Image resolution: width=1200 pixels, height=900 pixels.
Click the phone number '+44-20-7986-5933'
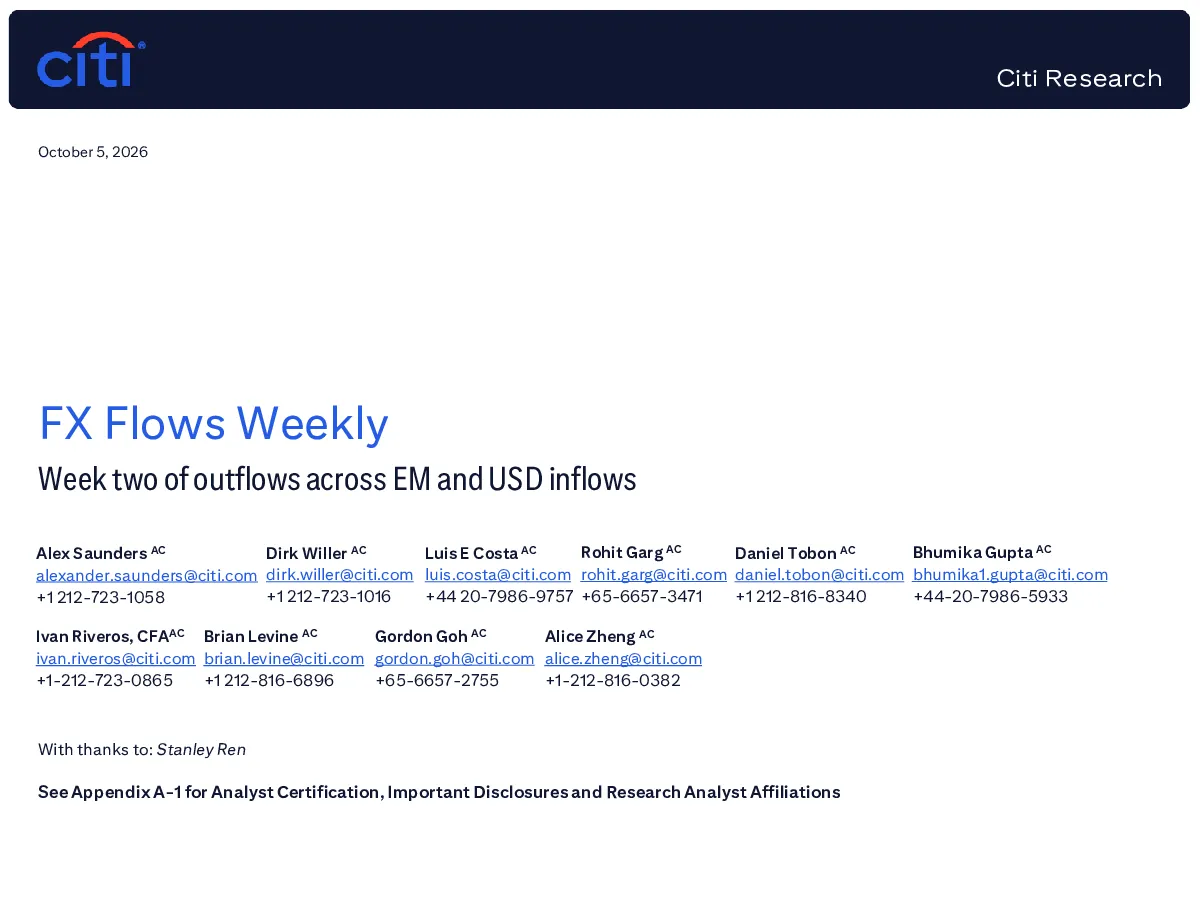point(991,596)
